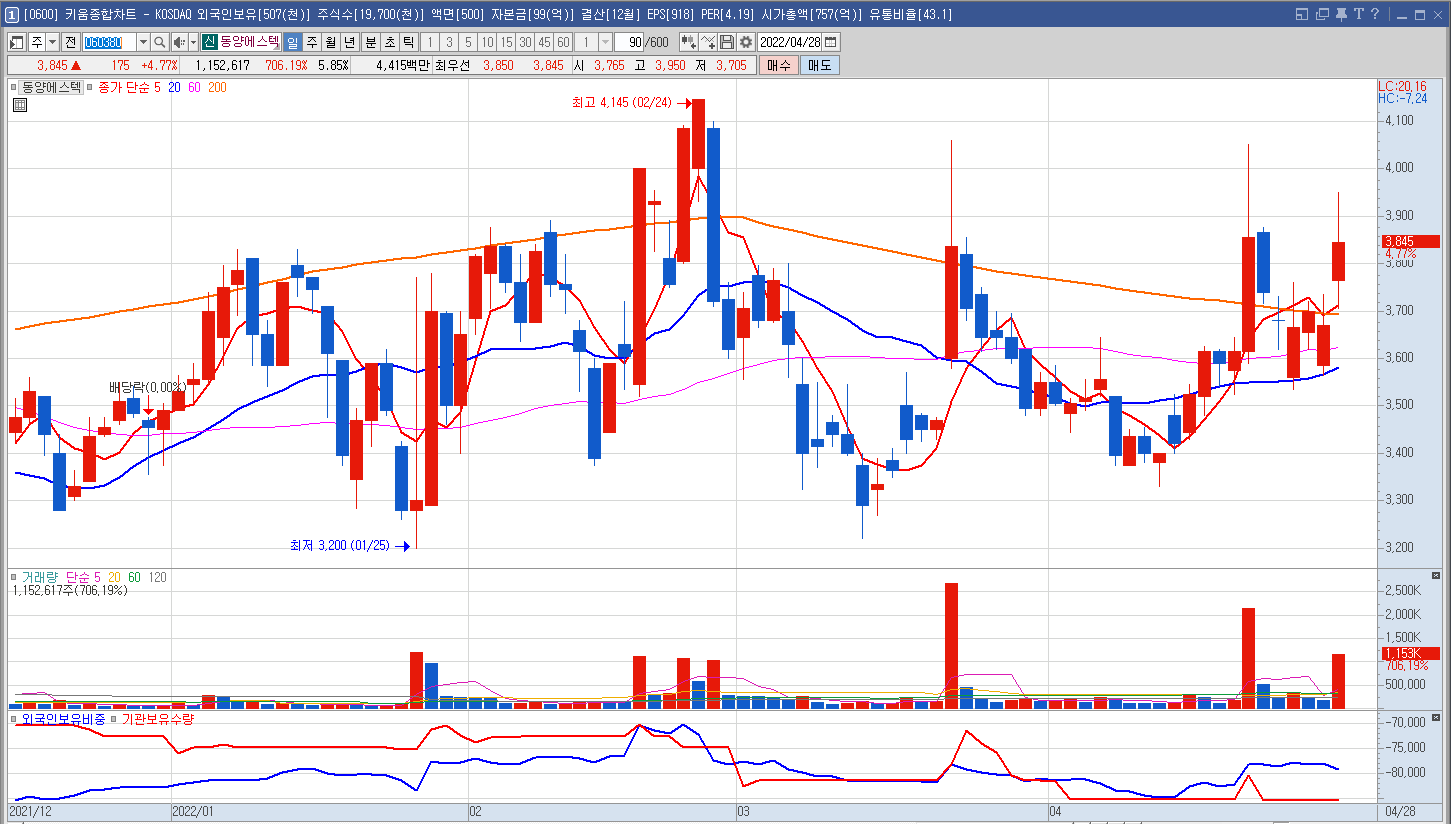
Task: Close the volume panel with its x icon
Action: 1437,577
